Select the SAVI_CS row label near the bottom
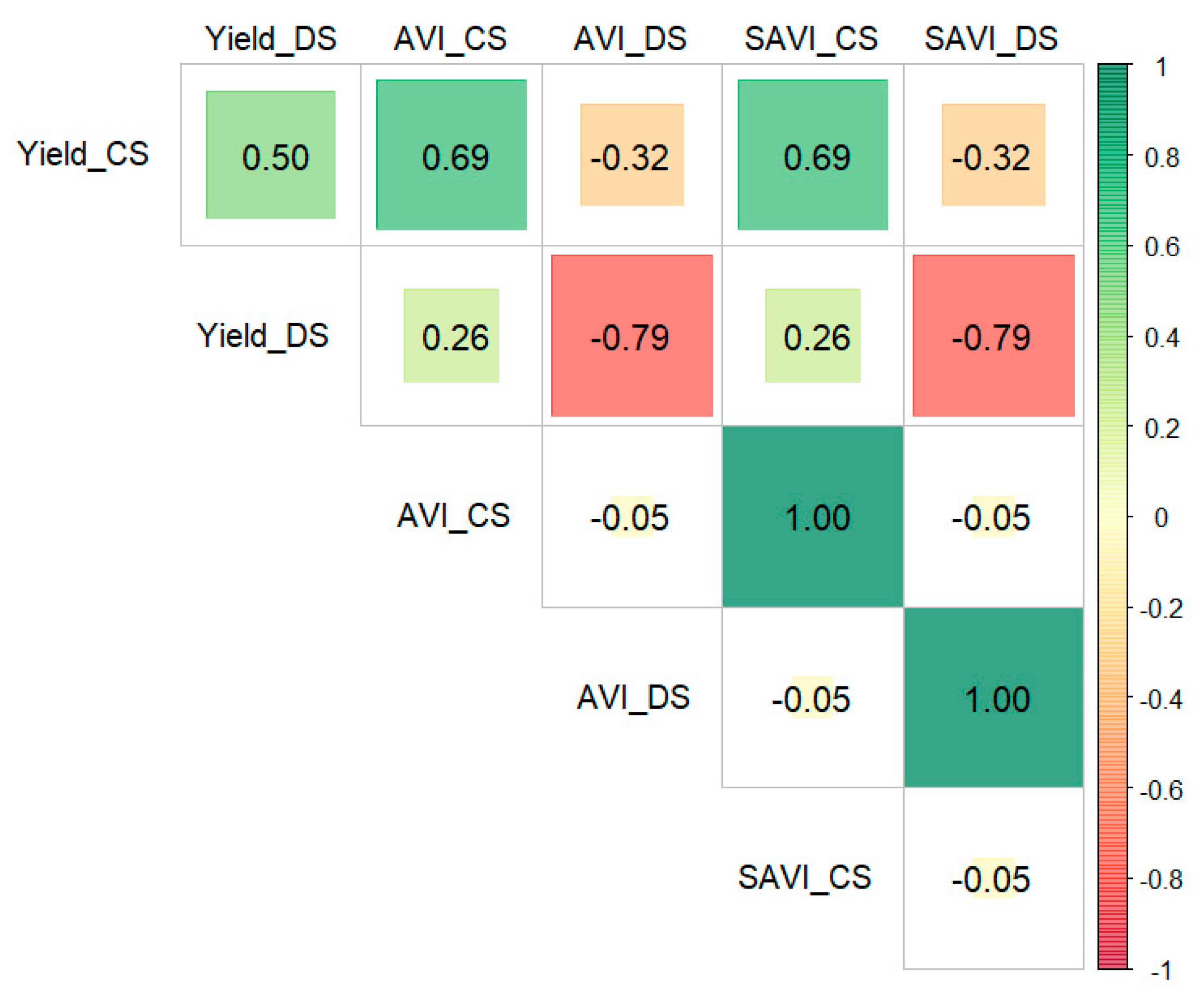 click(x=804, y=878)
